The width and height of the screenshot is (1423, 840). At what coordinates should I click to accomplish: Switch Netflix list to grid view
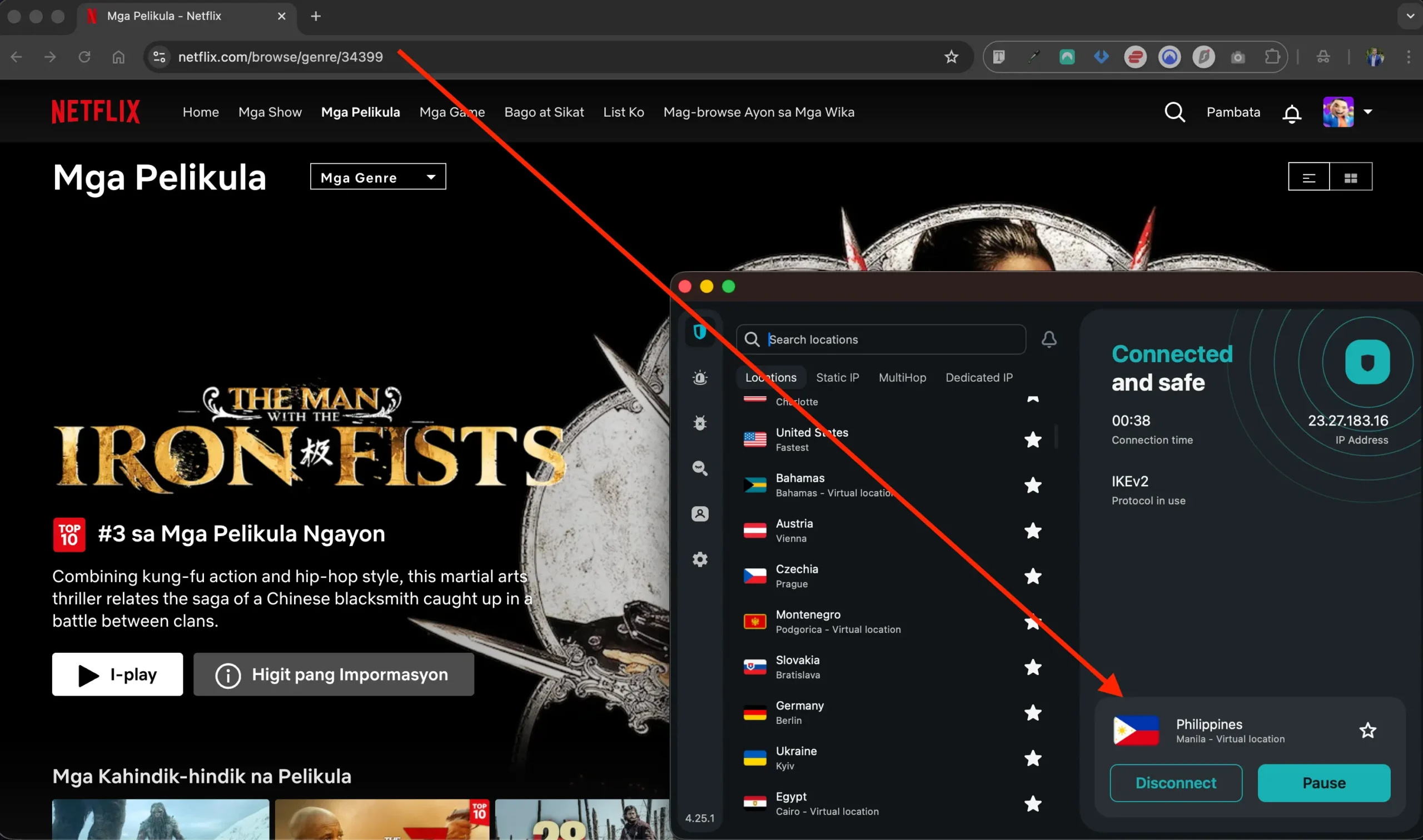[1352, 177]
